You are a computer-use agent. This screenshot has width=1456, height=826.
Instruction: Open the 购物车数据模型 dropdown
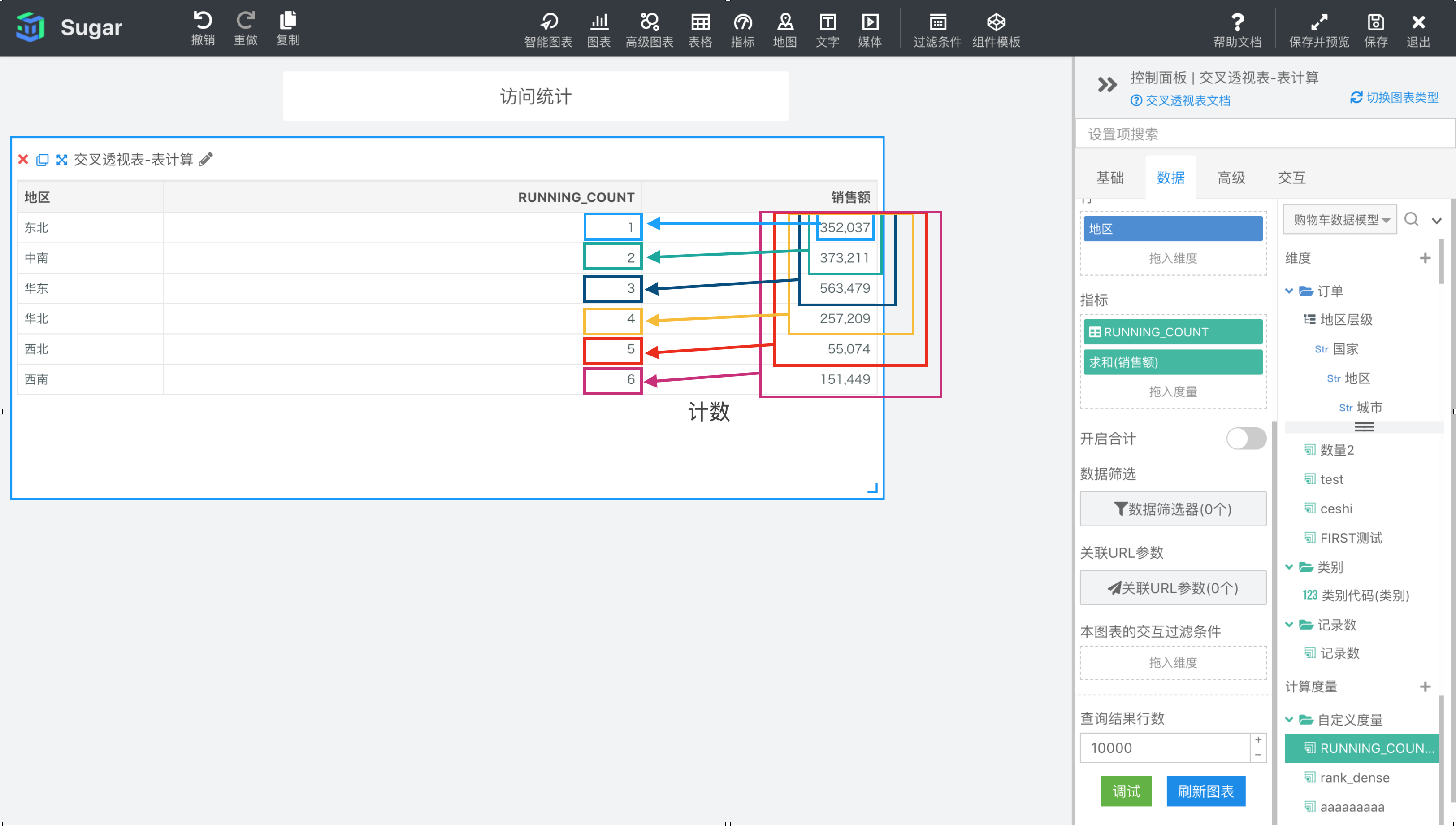(1339, 220)
